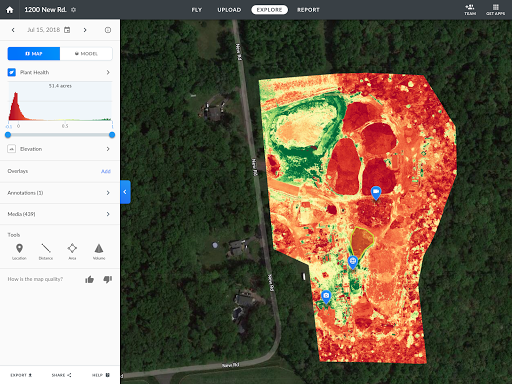
Task: Uncheck the Plant Health layer checkbox
Action: (x=12, y=72)
